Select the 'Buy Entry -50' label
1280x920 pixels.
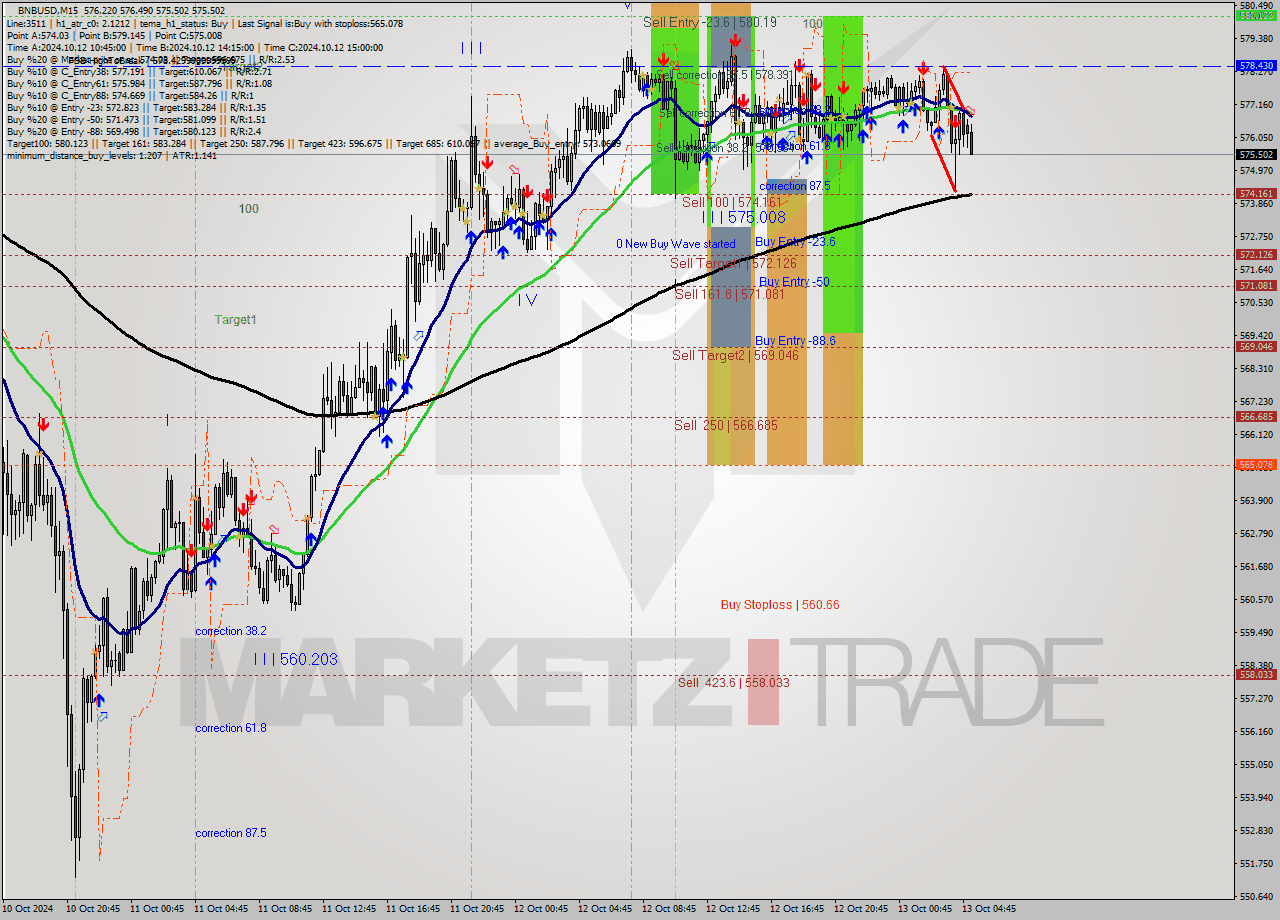pos(794,282)
